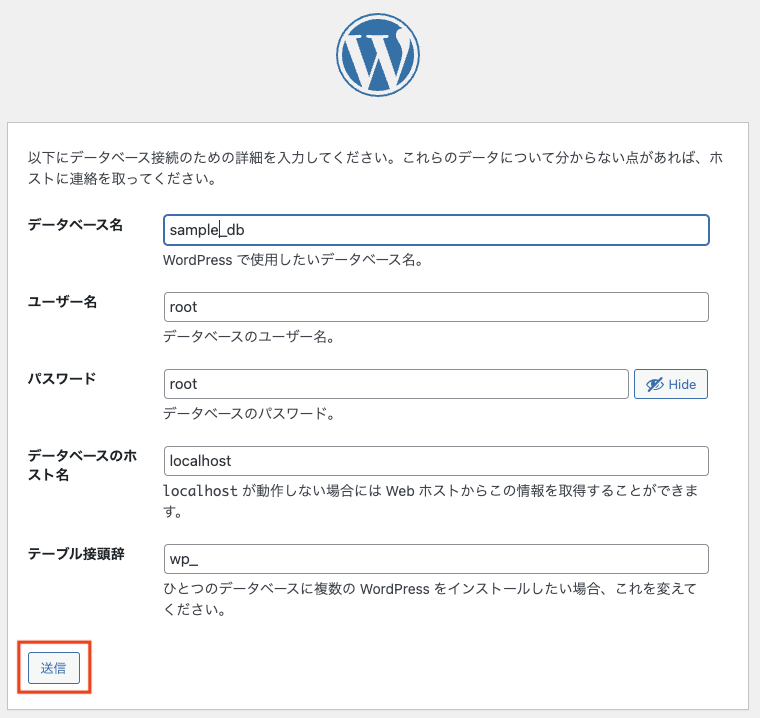Focus the テーブル接頭辞 field containing wp_
The width and height of the screenshot is (760, 718).
coord(436,558)
